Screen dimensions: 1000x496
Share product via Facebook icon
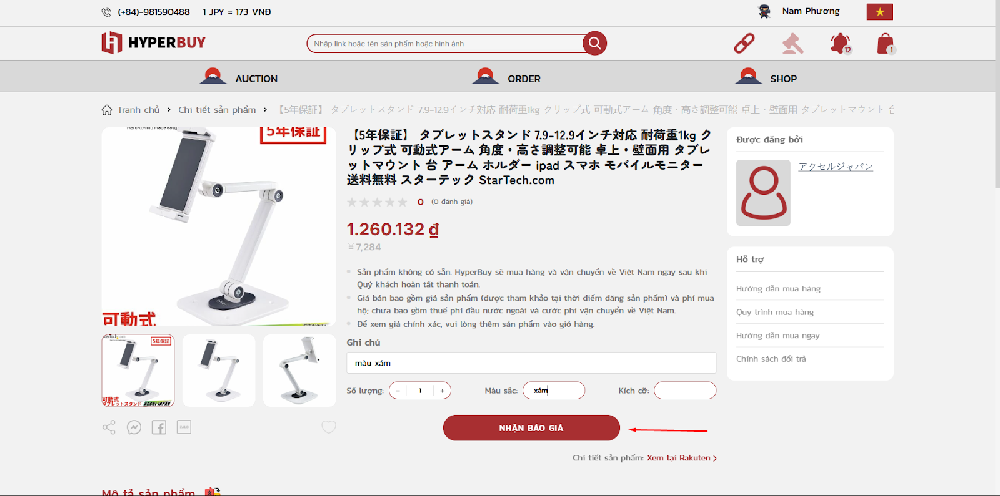point(159,427)
